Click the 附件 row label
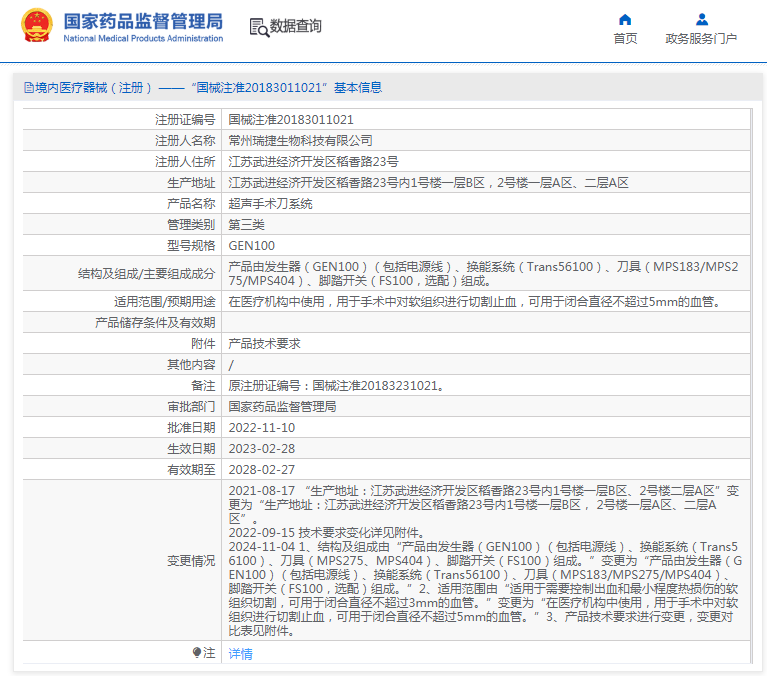This screenshot has height=676, width=767. tap(203, 344)
